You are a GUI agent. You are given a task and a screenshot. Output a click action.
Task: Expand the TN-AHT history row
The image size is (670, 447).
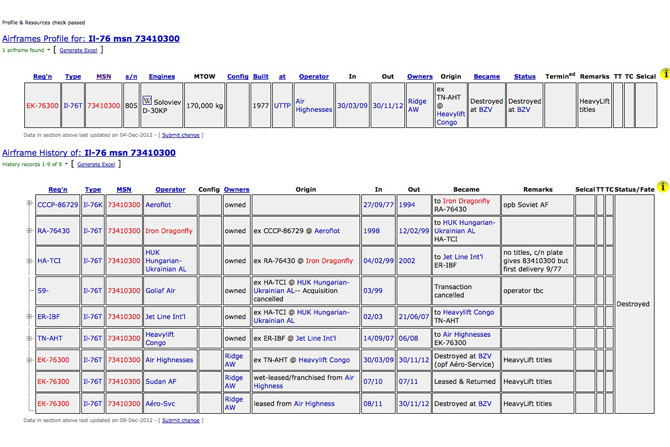29,338
